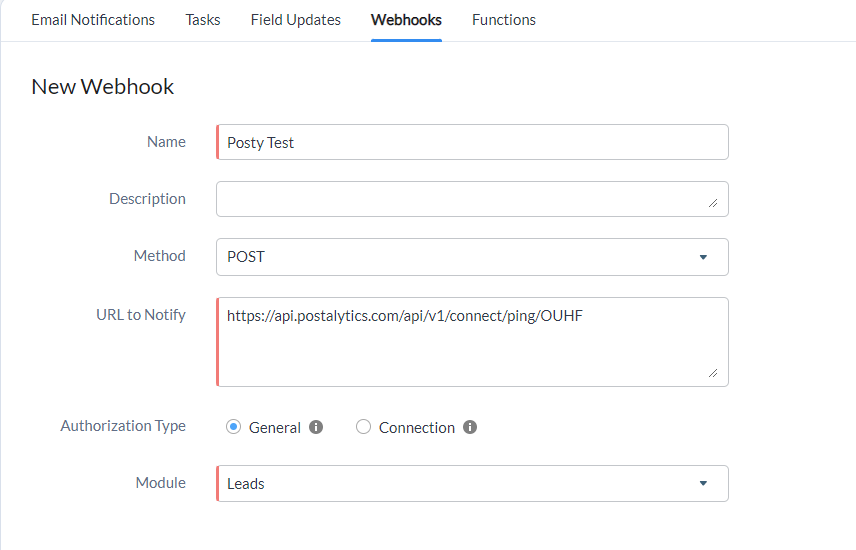
Task: Open the Email Notifications tab
Action: (x=93, y=20)
